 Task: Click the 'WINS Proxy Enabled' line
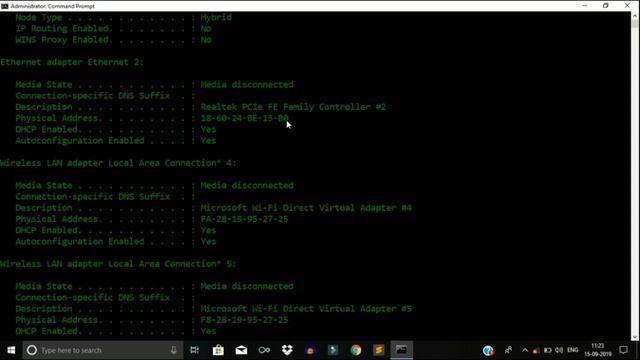pos(113,40)
